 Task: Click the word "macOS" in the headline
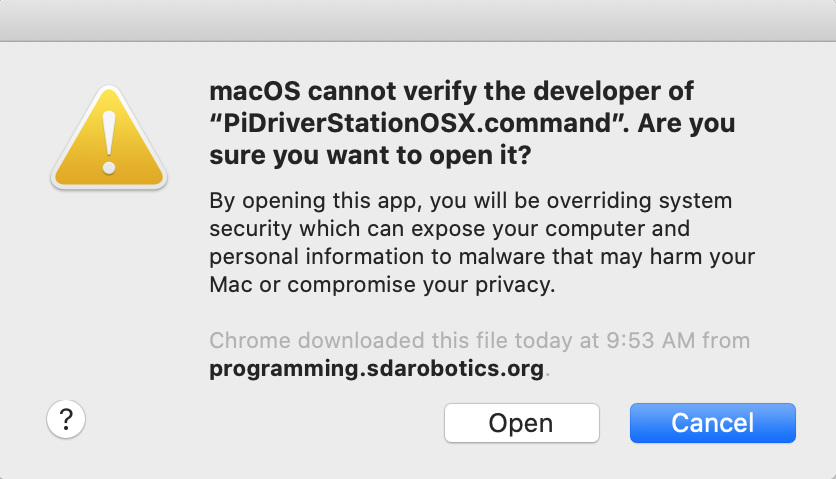[x=255, y=91]
